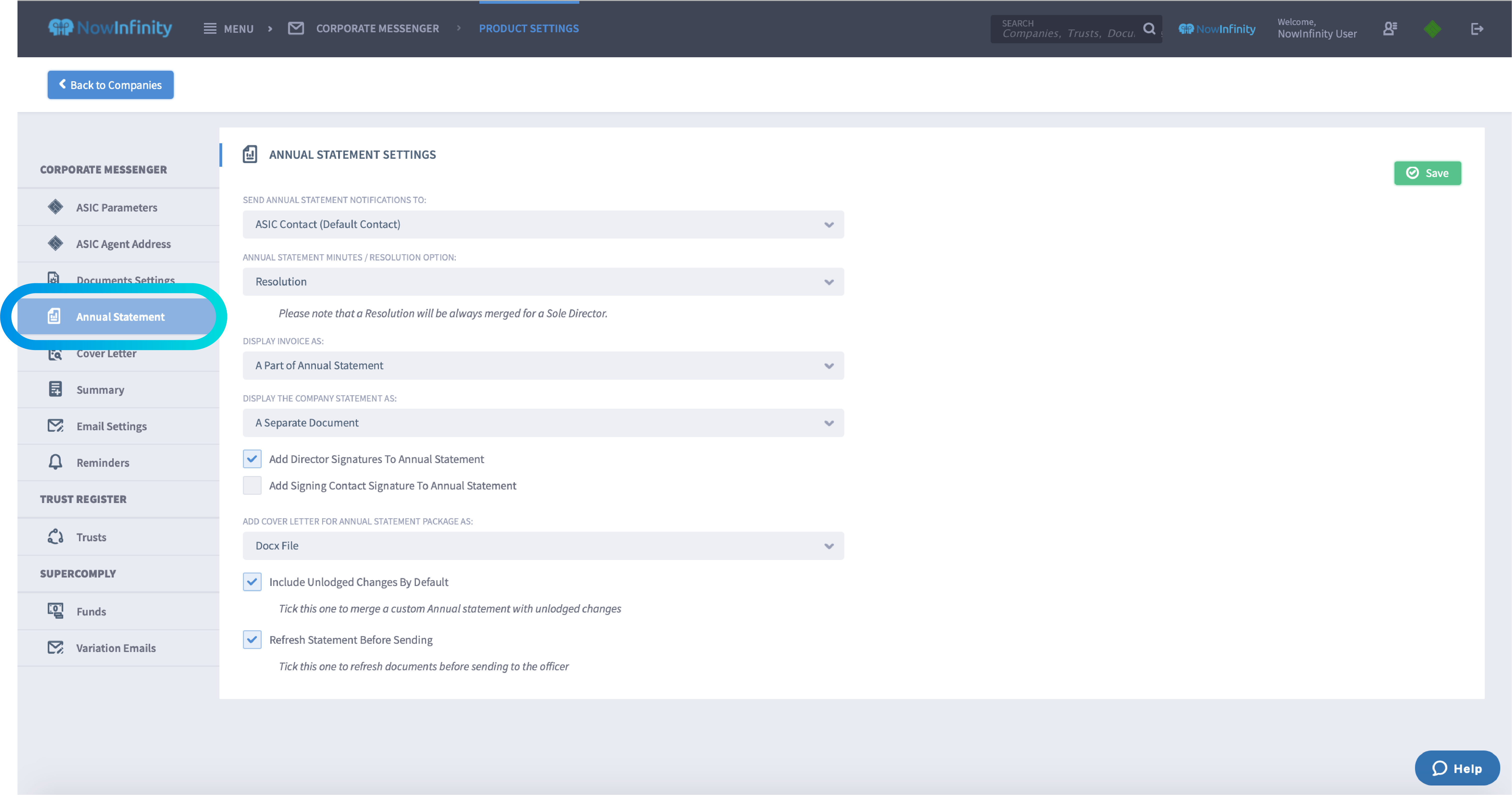Click the Summary calculator icon

click(x=55, y=389)
